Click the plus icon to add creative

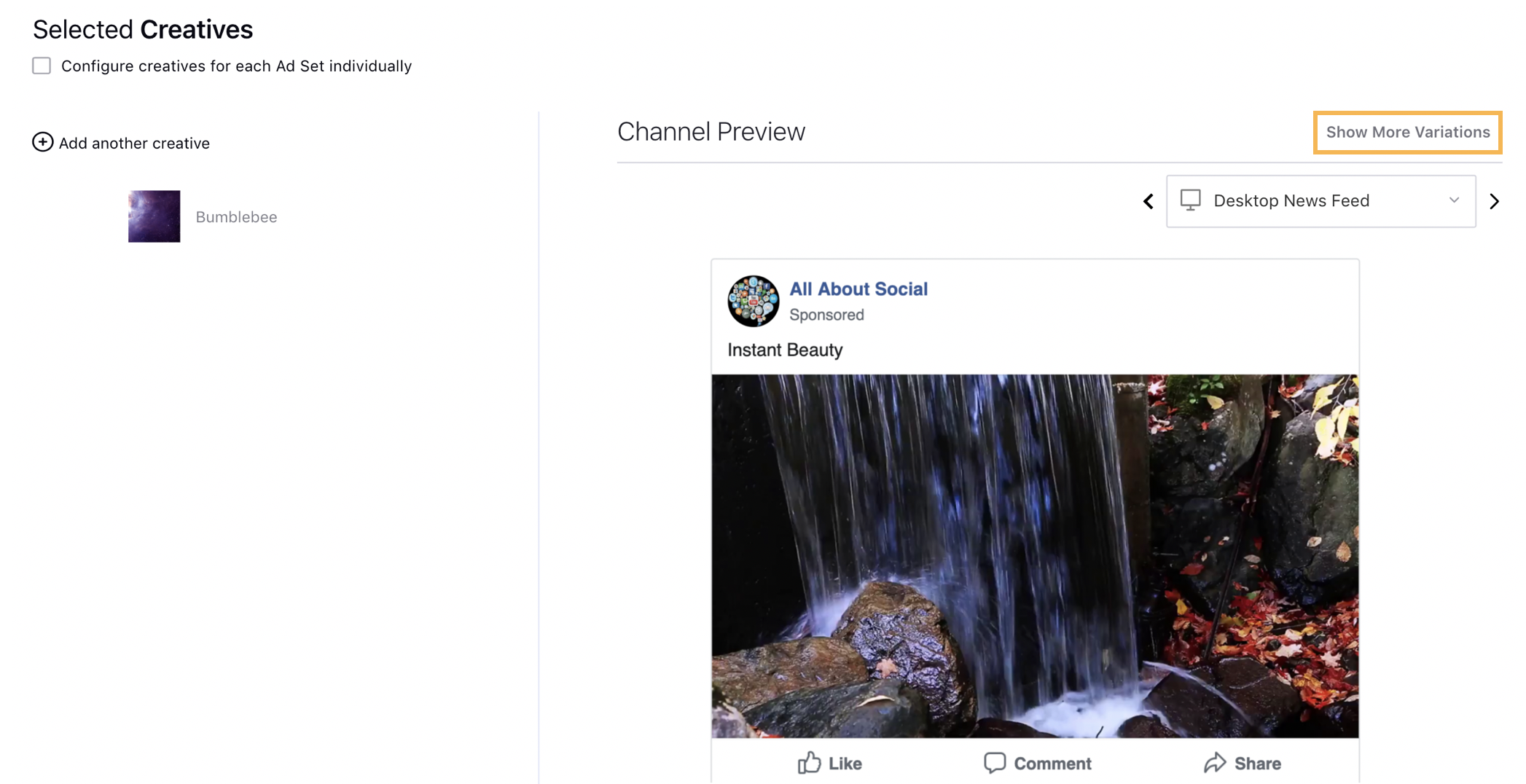click(x=42, y=142)
